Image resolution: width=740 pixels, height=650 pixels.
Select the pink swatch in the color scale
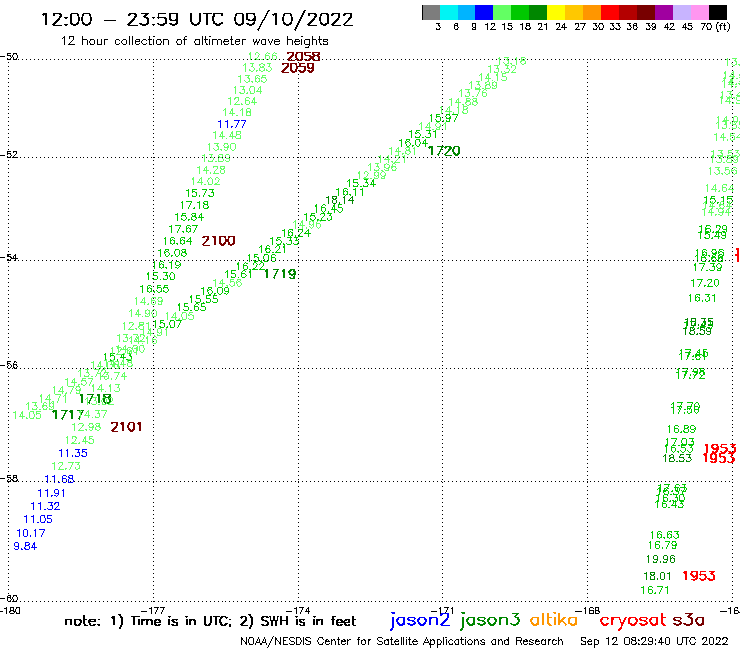[699, 12]
